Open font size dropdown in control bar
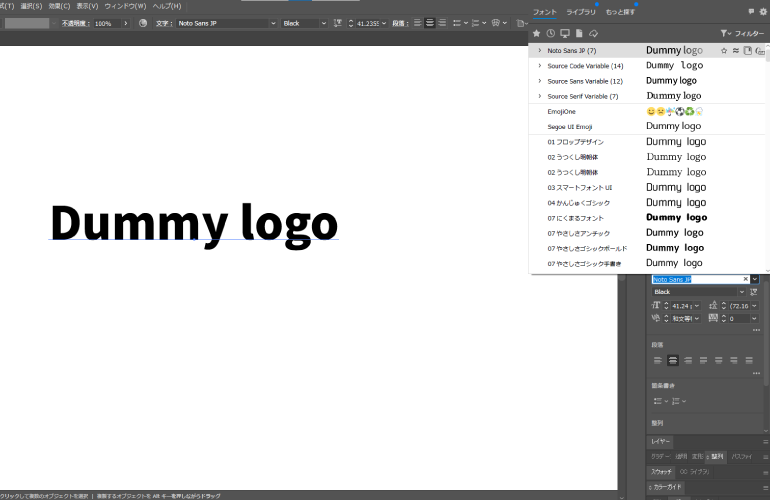The width and height of the screenshot is (770, 500). (x=384, y=23)
